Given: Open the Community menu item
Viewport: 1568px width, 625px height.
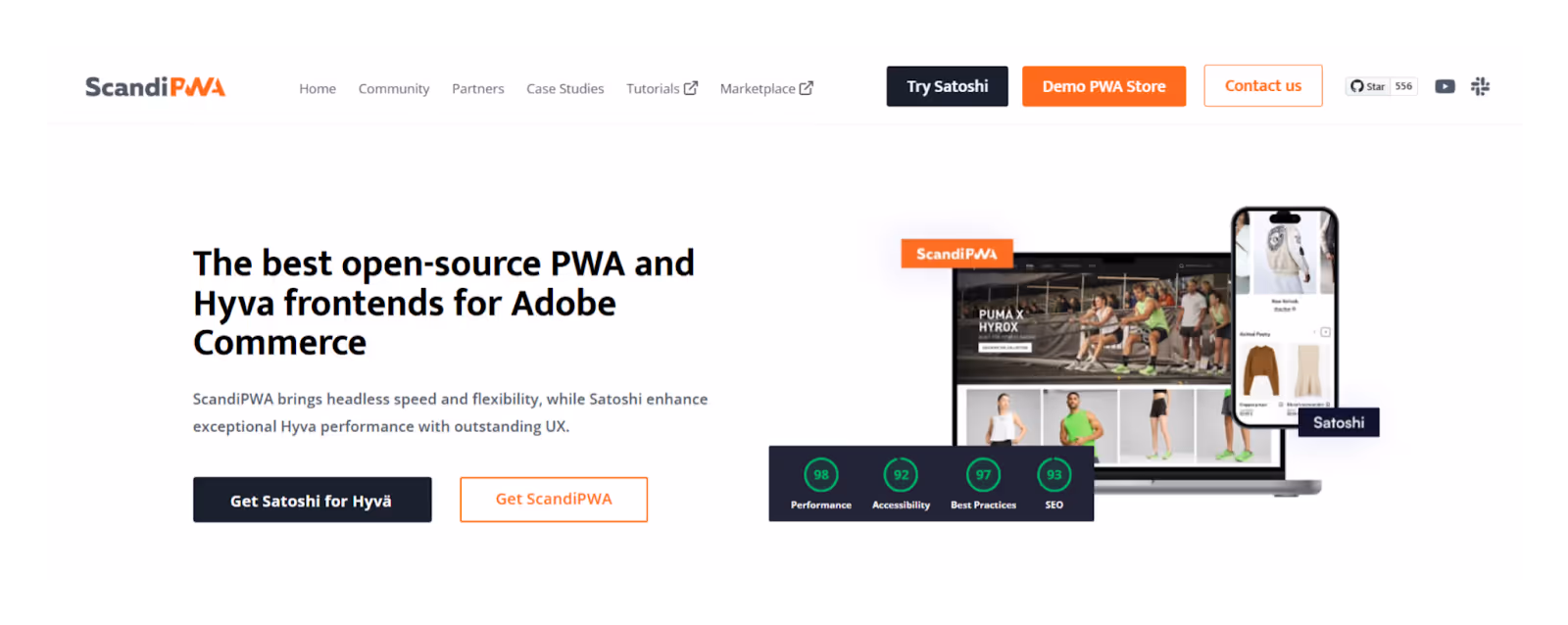Looking at the screenshot, I should [394, 88].
